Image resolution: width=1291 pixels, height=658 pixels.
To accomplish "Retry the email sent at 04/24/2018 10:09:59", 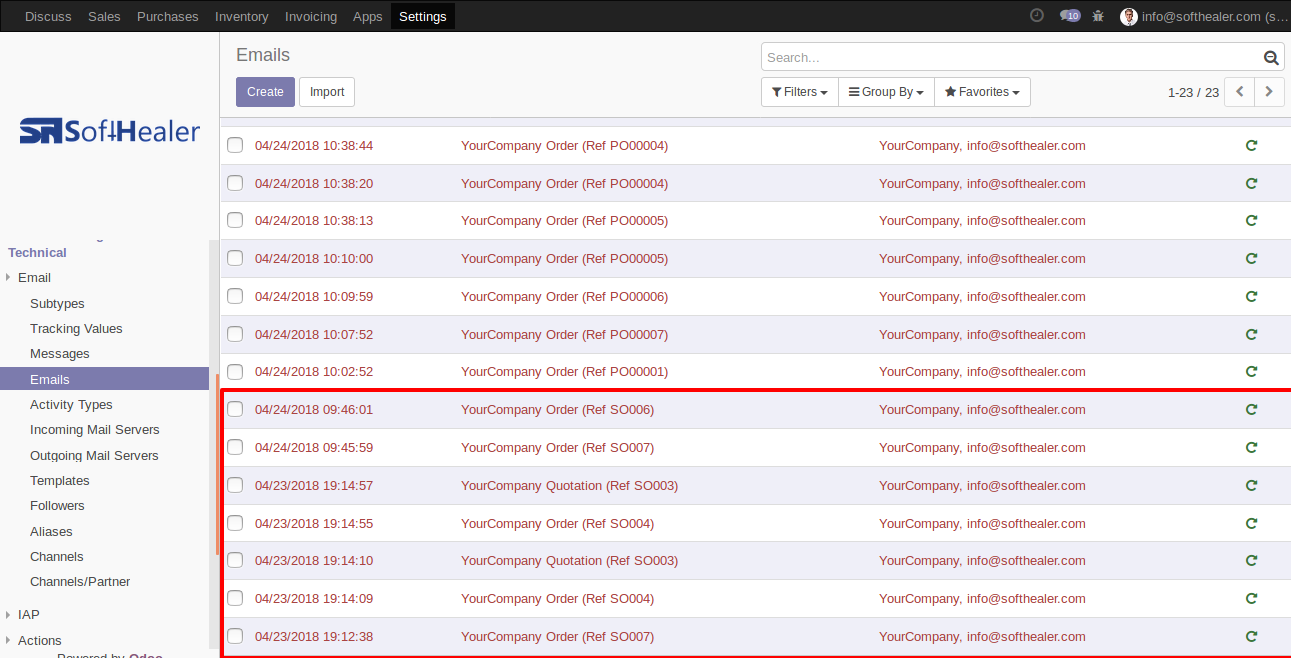I will click(1251, 297).
